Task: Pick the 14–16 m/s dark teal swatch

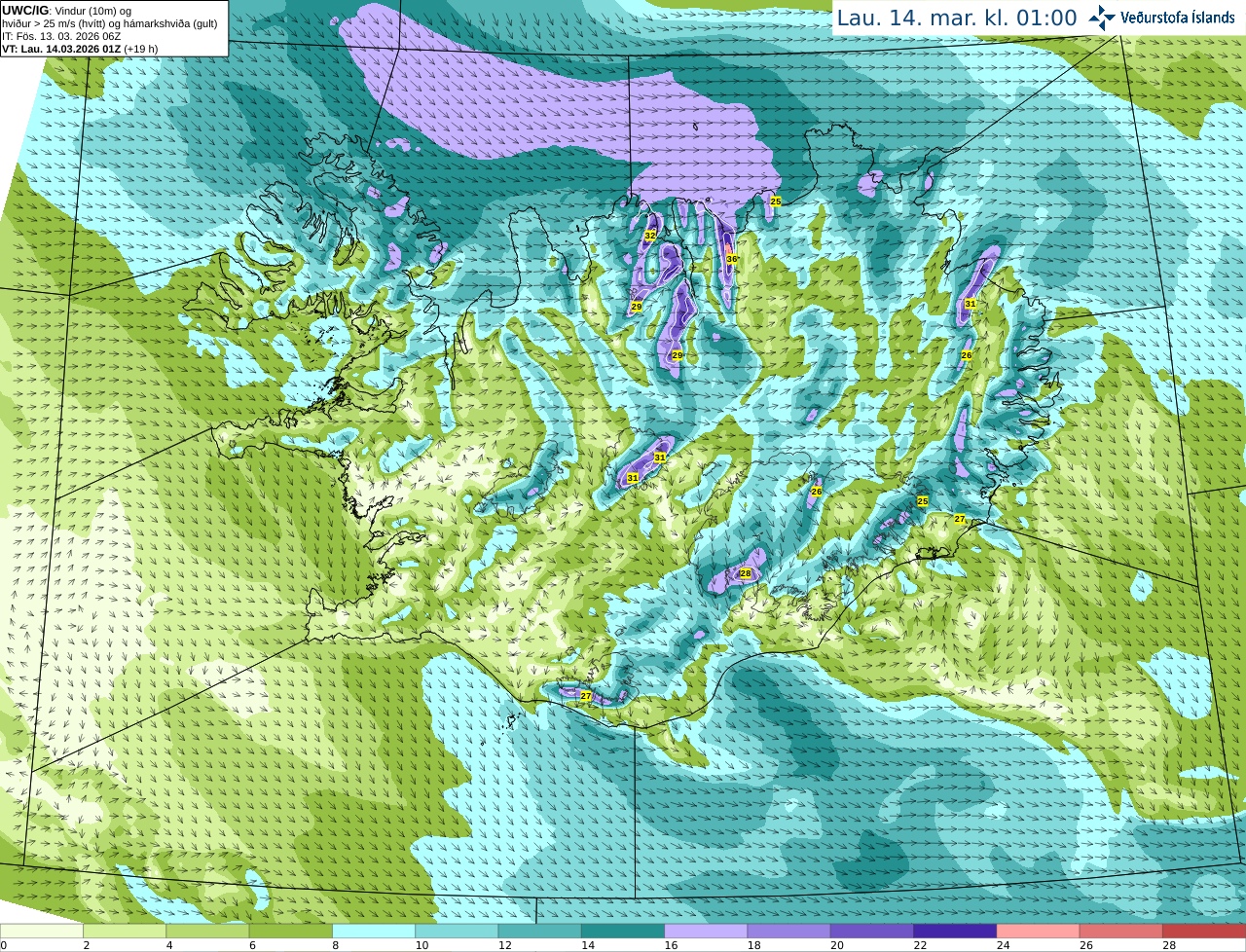Action: coord(623,932)
